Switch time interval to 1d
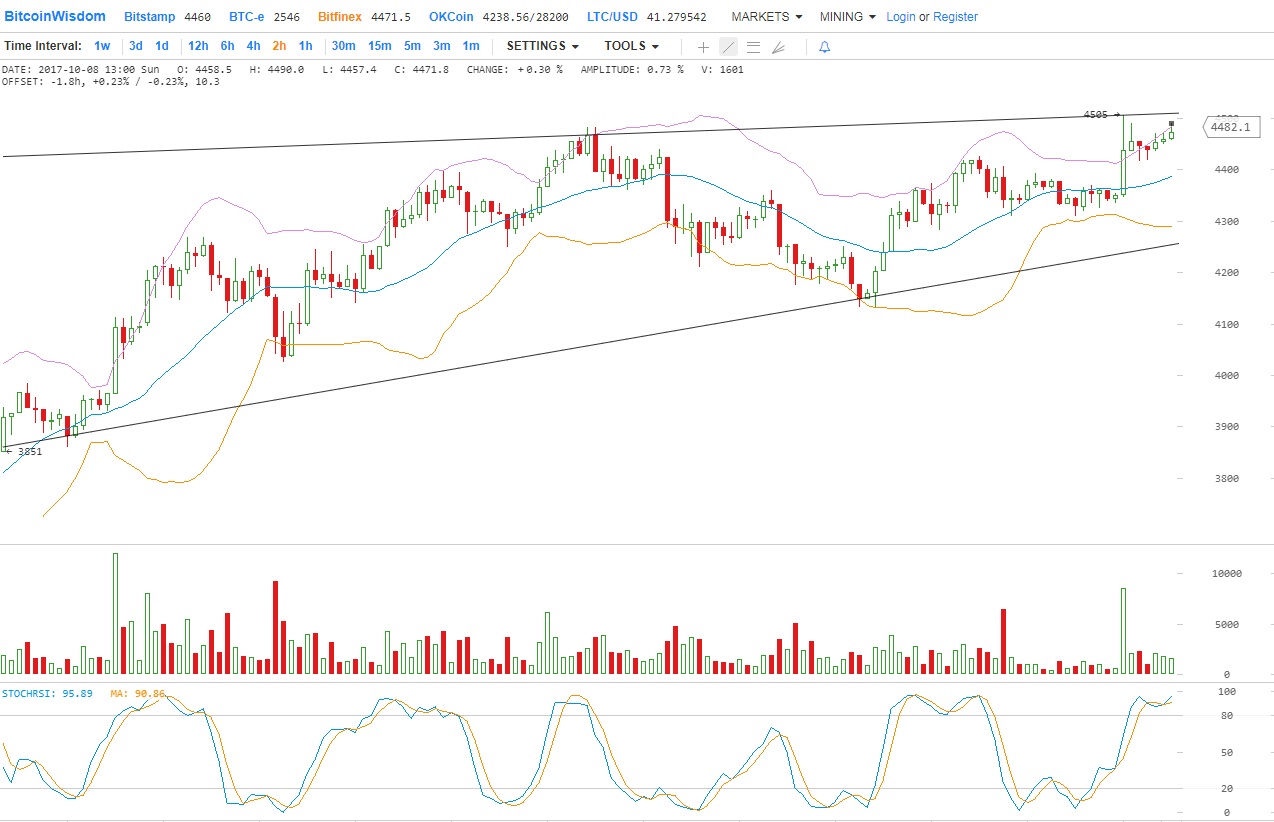Image resolution: width=1274 pixels, height=822 pixels. point(162,46)
